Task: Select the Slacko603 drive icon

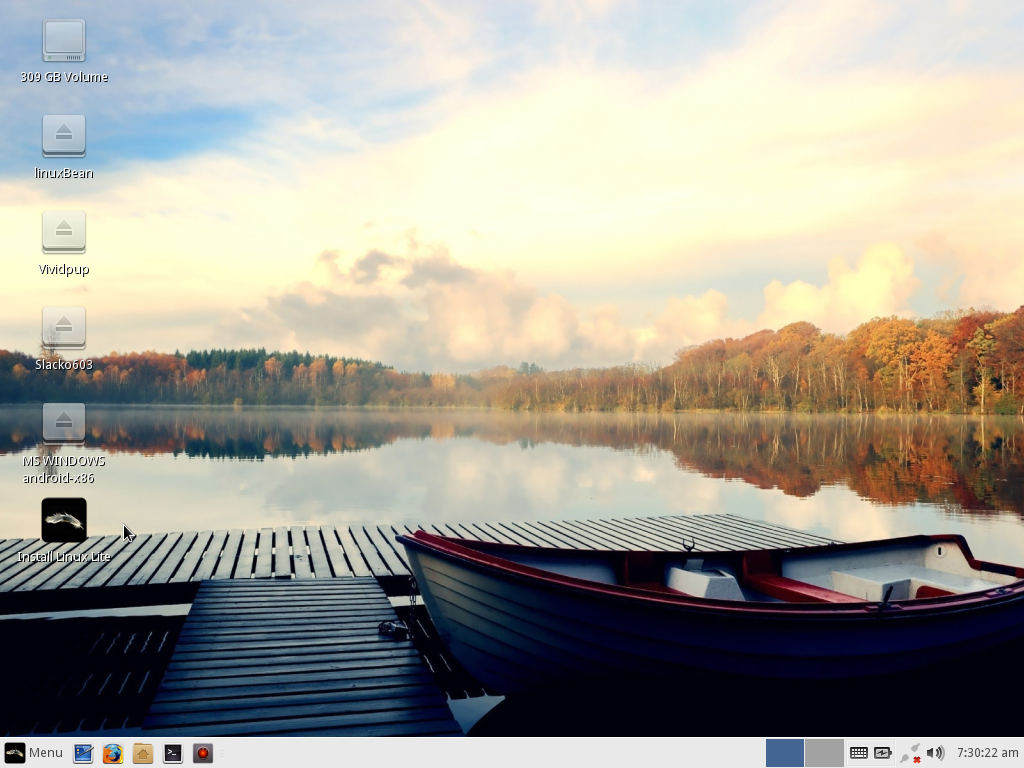Action: [64, 328]
